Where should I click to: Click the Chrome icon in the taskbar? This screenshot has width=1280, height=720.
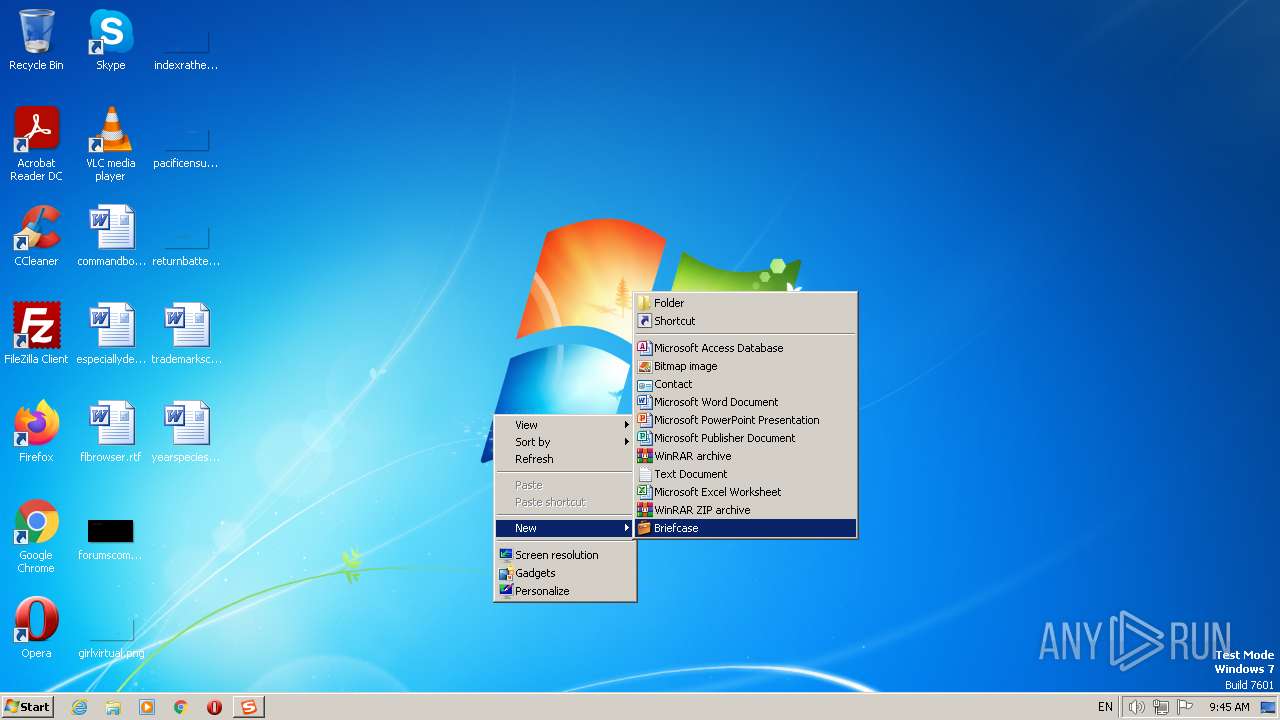pyautogui.click(x=181, y=707)
